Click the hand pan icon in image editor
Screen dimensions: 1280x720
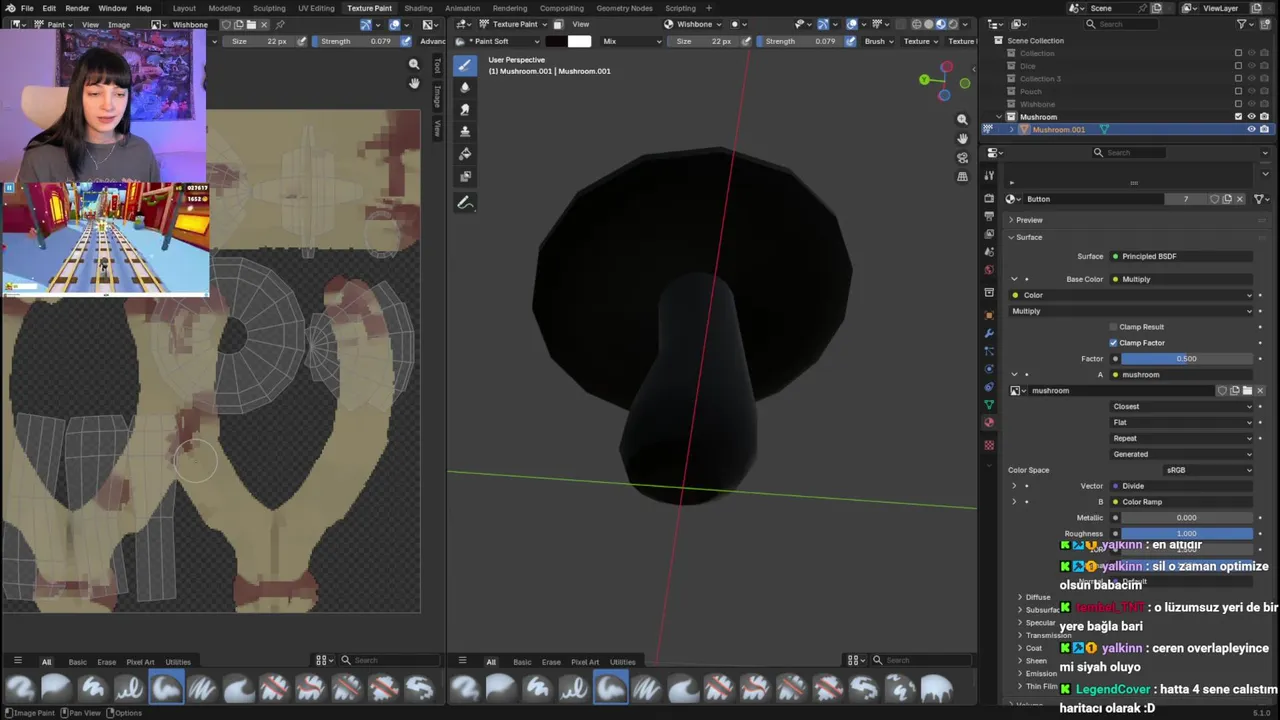tap(414, 83)
